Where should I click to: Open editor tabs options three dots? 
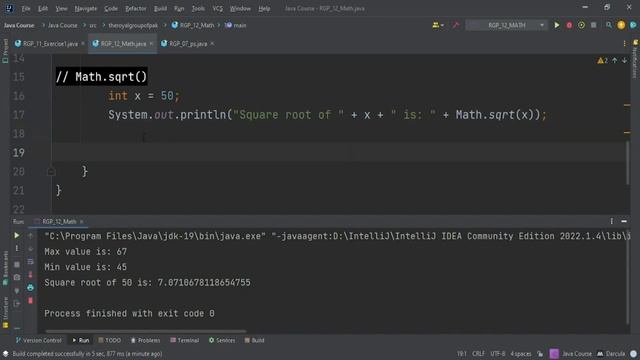pos(624,43)
